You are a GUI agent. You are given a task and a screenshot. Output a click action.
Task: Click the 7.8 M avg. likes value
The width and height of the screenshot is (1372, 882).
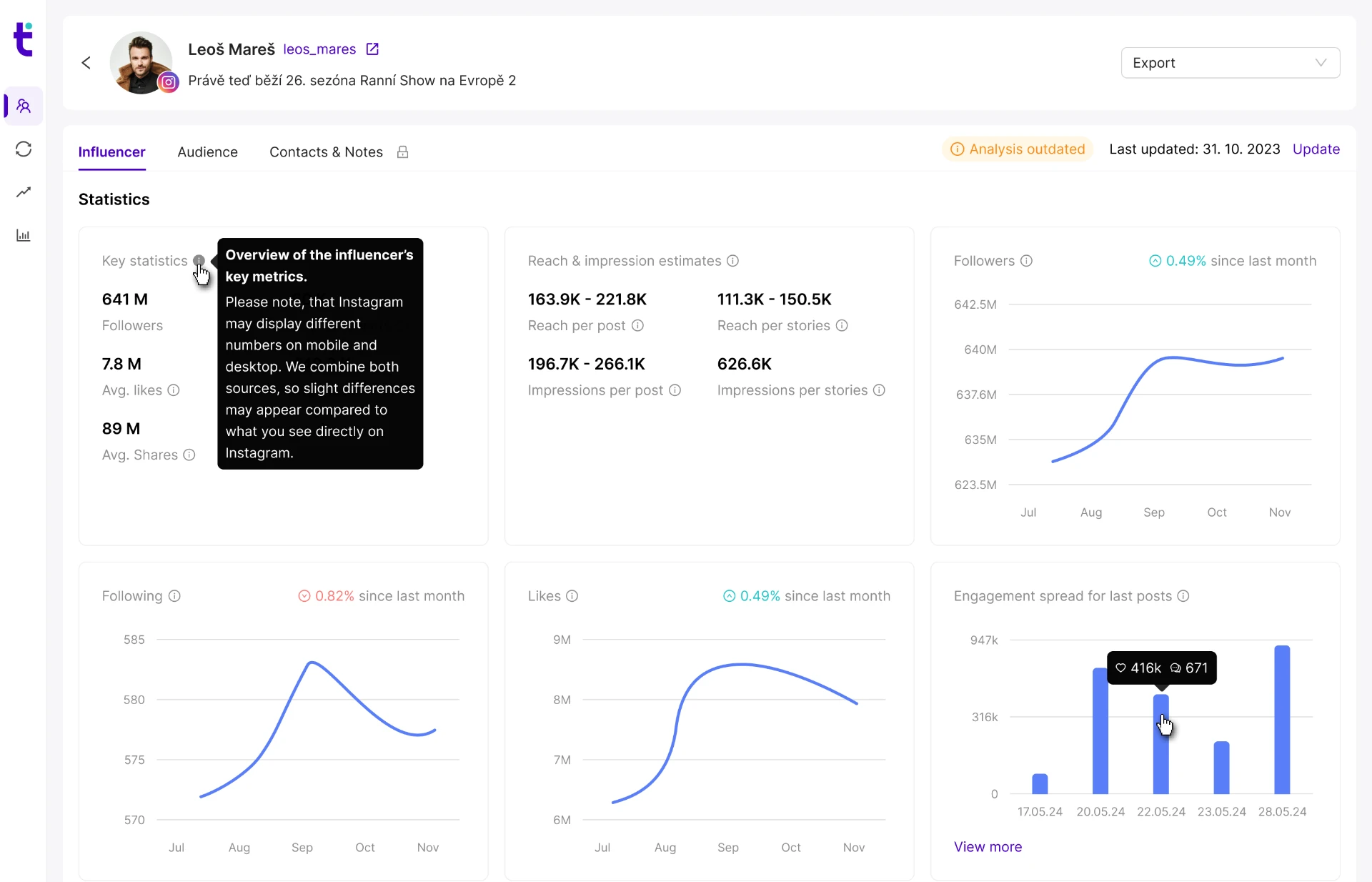point(121,364)
